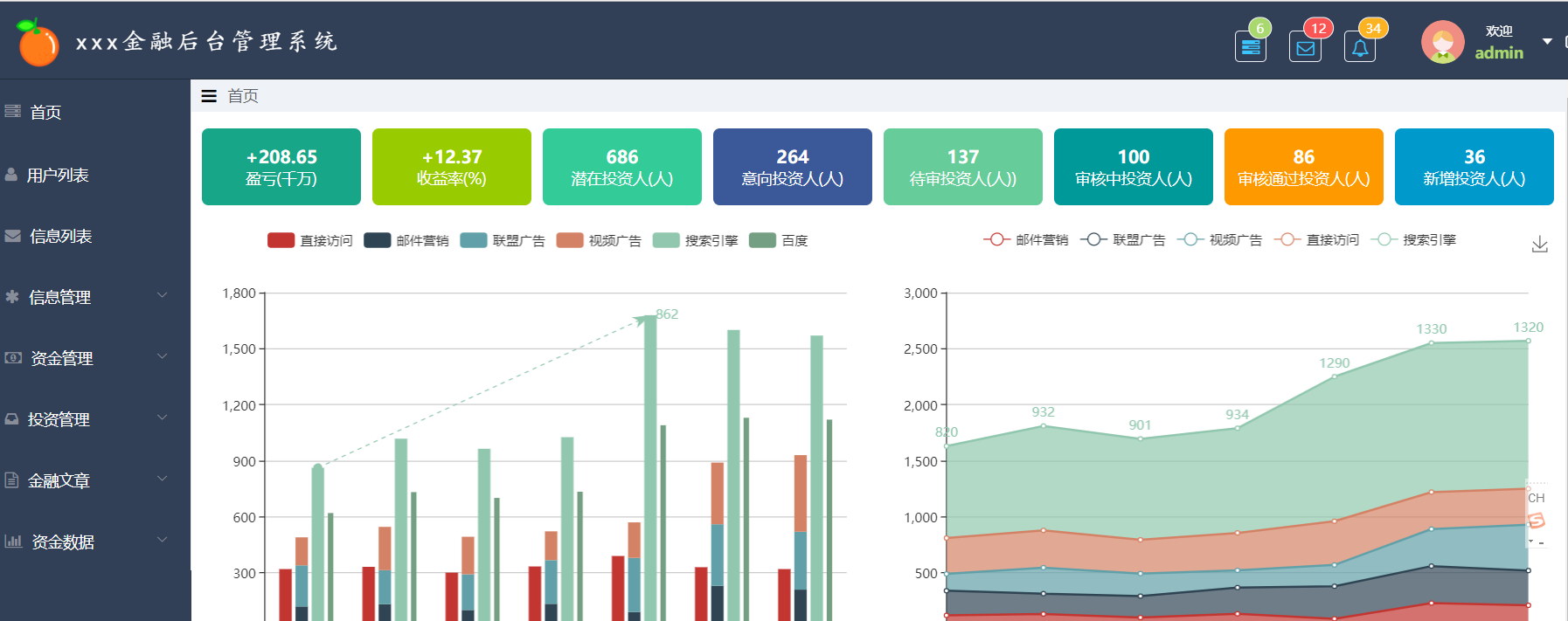Screen dimensions: 1568x621
Task: Click the 信息管理 asterisk icon
Action: point(12,296)
